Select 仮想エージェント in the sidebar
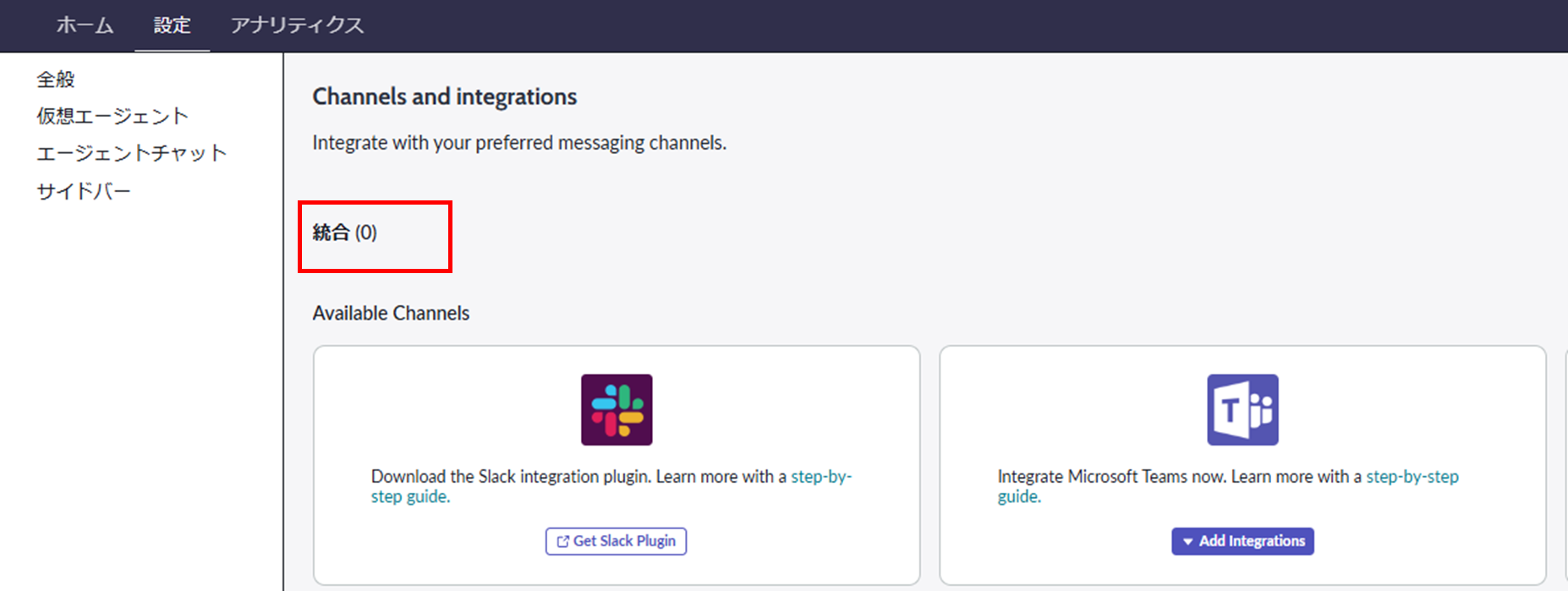Image resolution: width=1568 pixels, height=591 pixels. [x=112, y=116]
